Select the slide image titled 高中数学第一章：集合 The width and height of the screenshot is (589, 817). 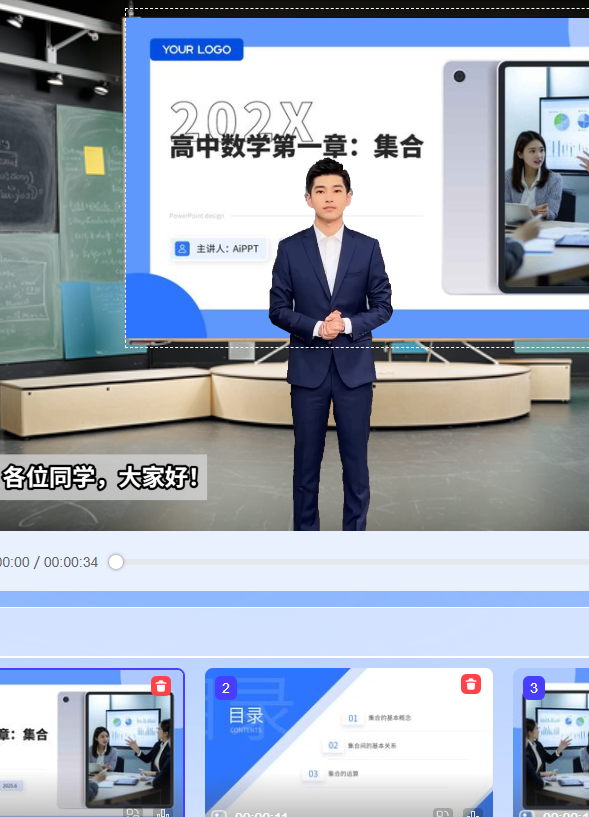pos(357,177)
